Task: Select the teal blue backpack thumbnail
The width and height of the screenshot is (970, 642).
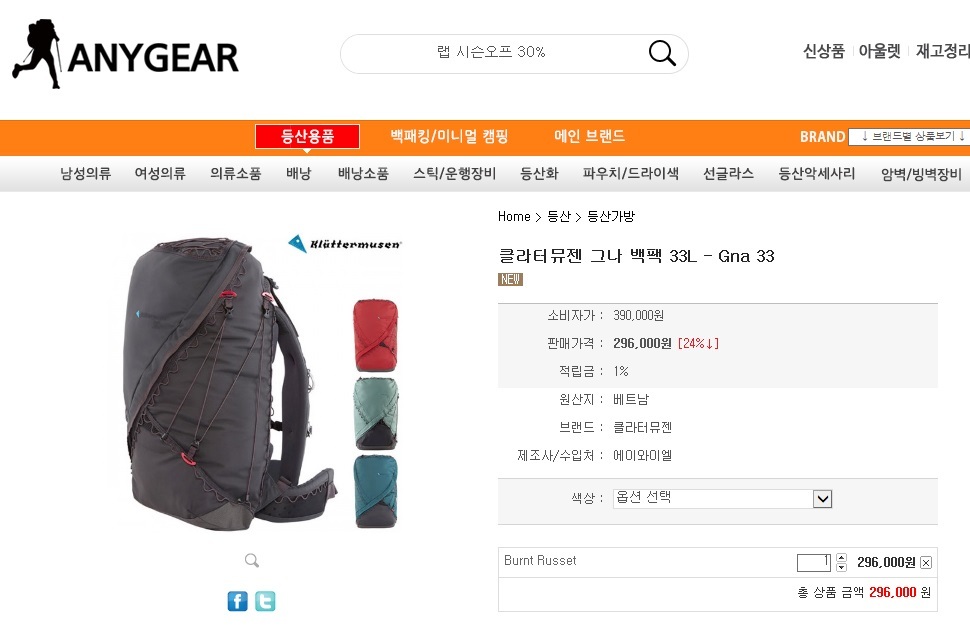Action: click(x=376, y=492)
